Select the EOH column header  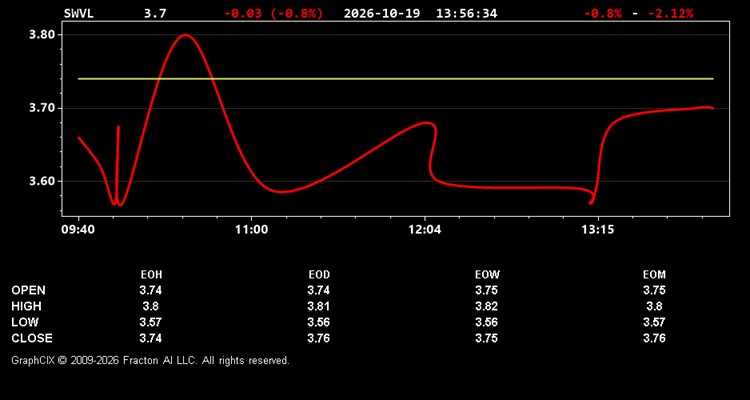coord(151,275)
